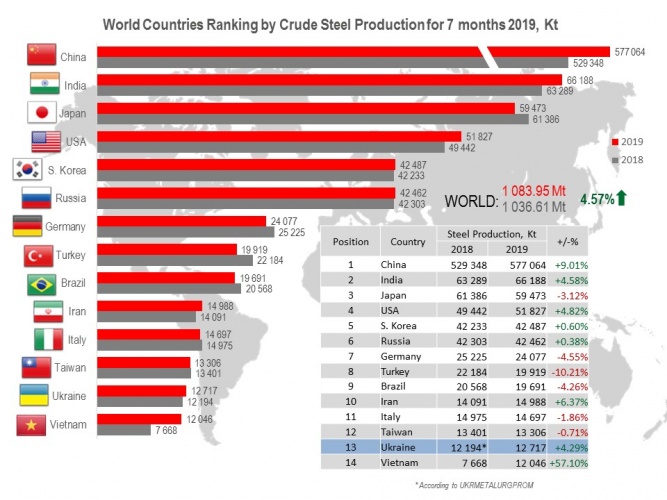Click the USA flag icon
The height and width of the screenshot is (500, 667).
tap(46, 141)
